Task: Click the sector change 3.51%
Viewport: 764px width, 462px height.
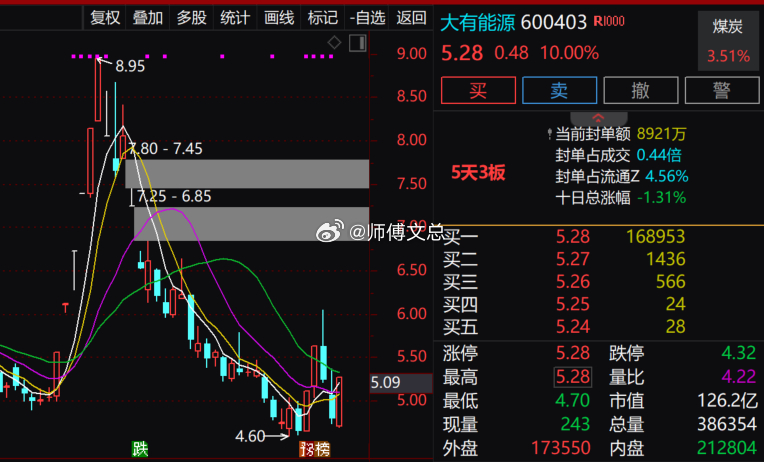Action: click(x=728, y=56)
